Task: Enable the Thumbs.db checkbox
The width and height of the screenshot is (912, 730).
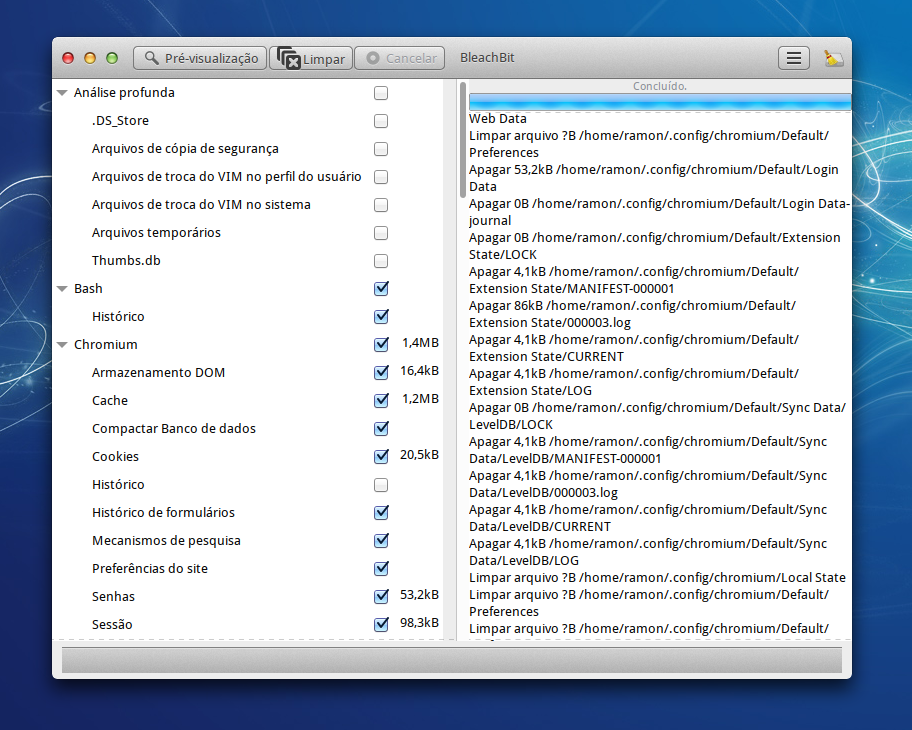Action: click(x=381, y=261)
